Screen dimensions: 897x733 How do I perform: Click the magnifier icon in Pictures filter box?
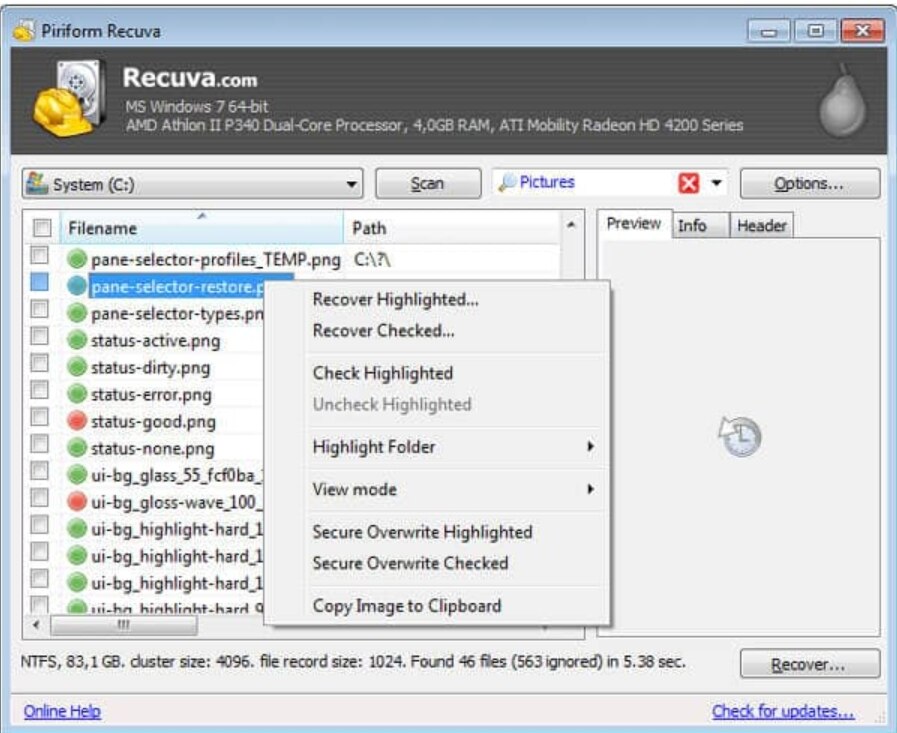coord(507,183)
